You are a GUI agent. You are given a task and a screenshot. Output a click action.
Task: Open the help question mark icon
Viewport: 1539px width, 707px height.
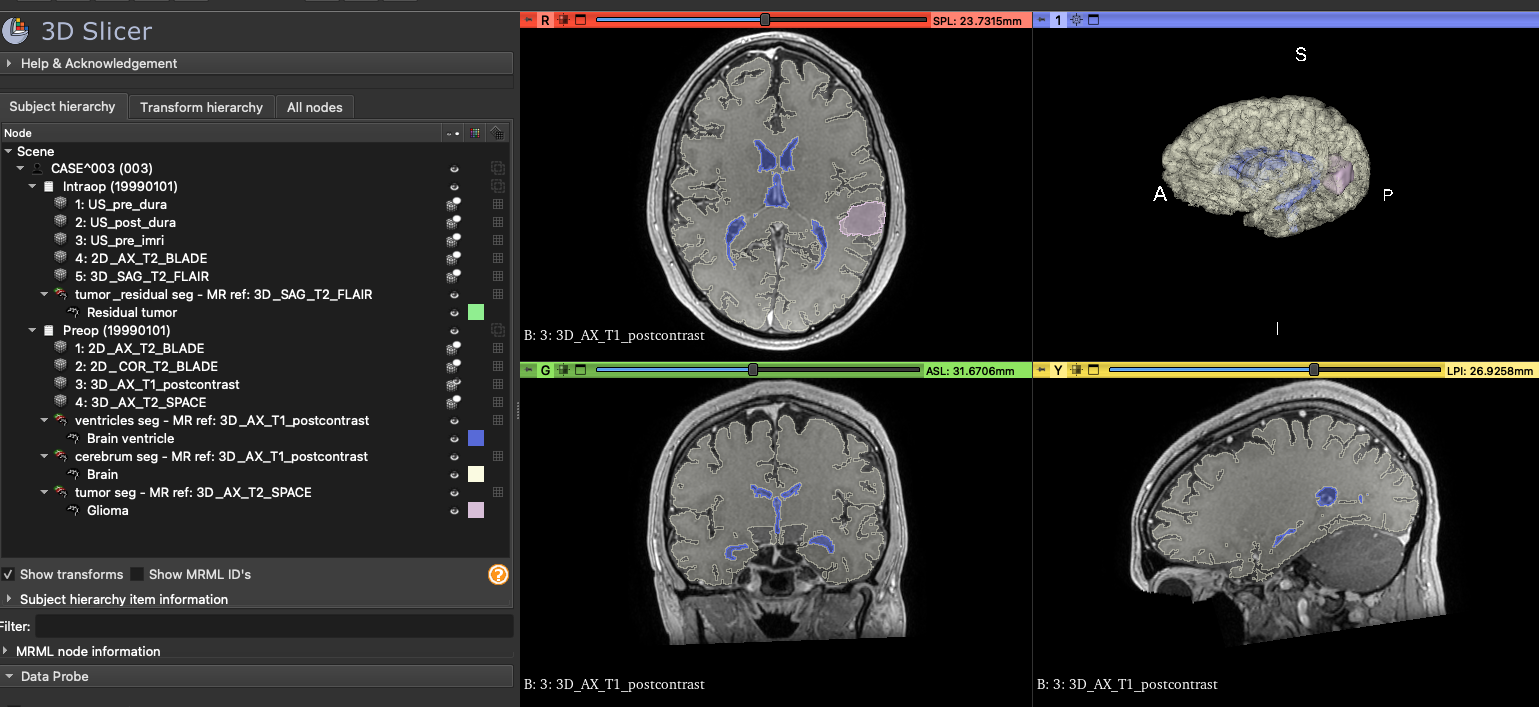(498, 574)
